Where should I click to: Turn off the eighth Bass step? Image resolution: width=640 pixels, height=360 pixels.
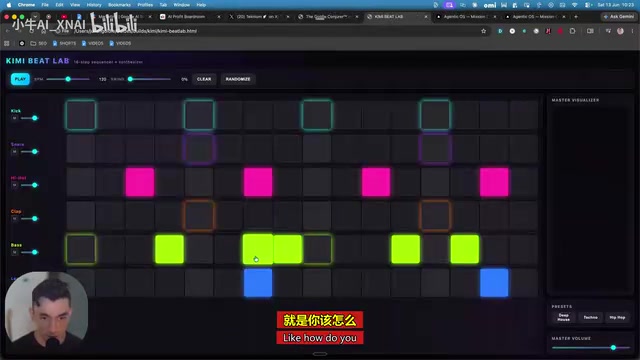288,249
